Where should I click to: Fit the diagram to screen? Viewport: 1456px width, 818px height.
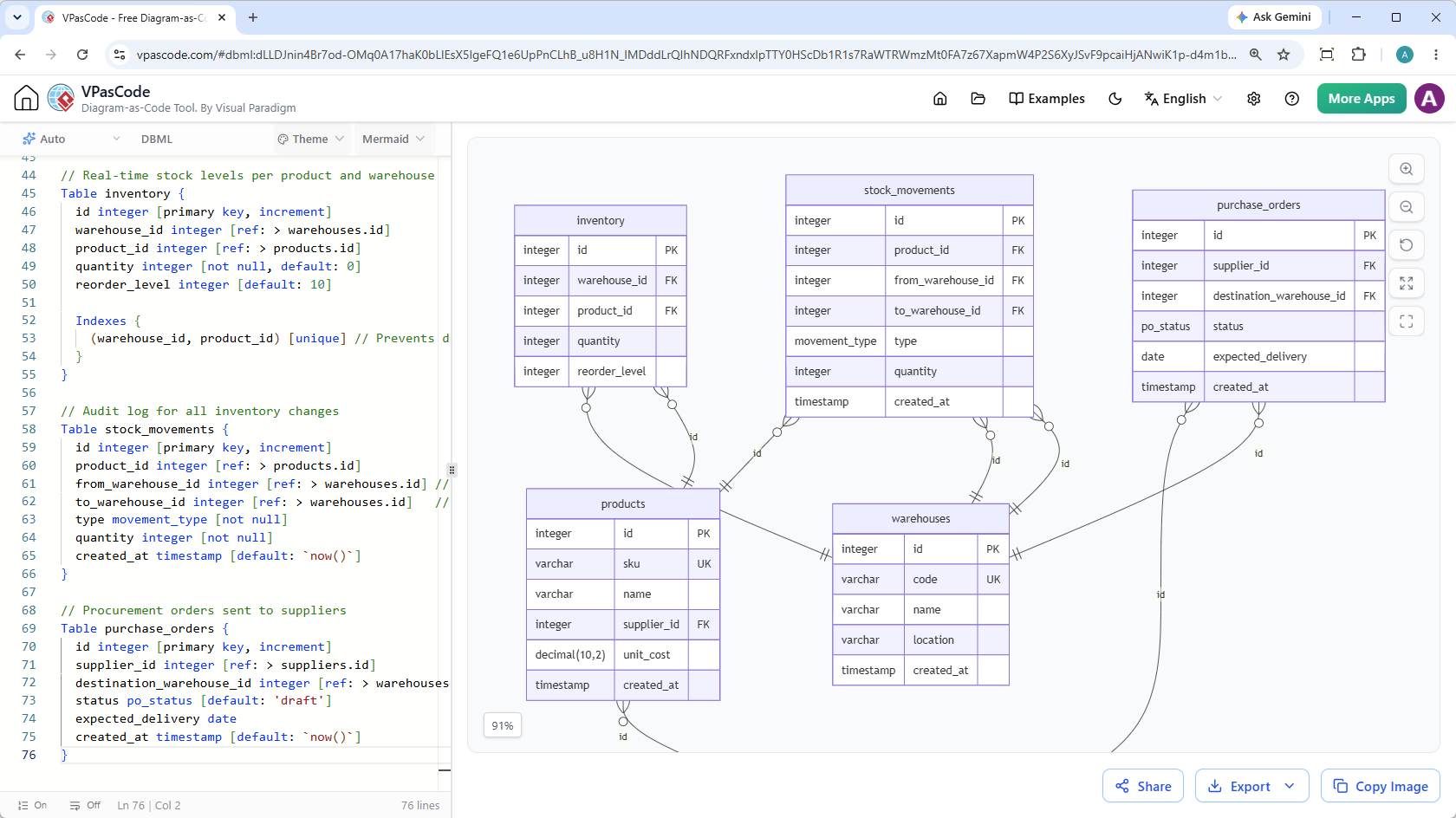1406,283
